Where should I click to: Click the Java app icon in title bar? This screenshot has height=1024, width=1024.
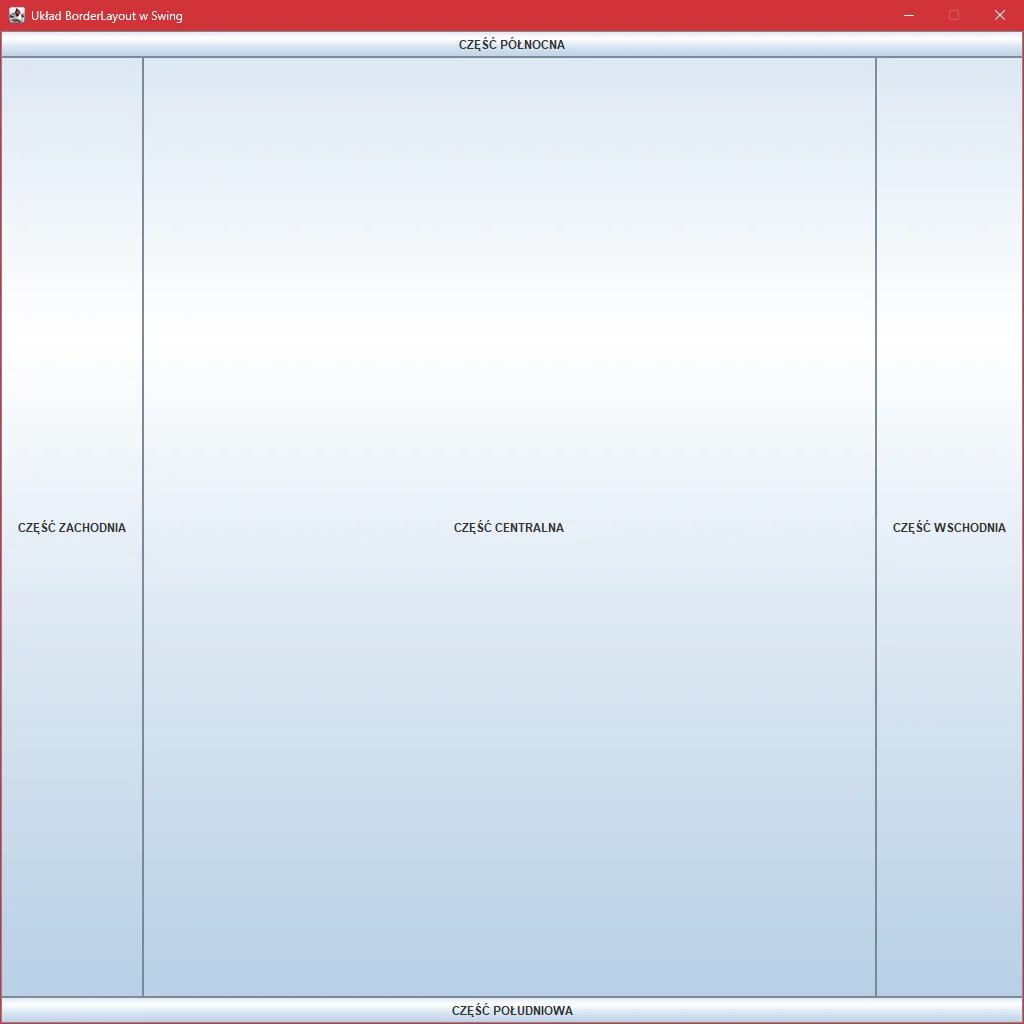tap(16, 15)
